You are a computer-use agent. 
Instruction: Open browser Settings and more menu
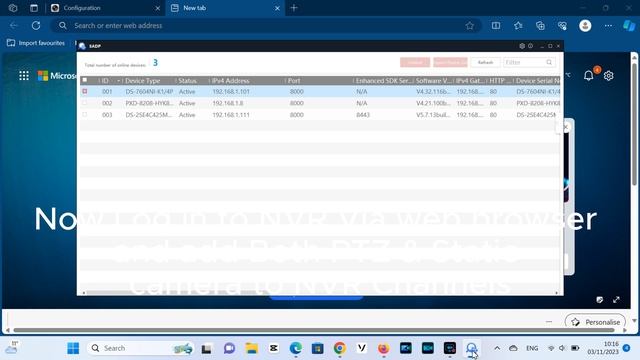point(608,26)
